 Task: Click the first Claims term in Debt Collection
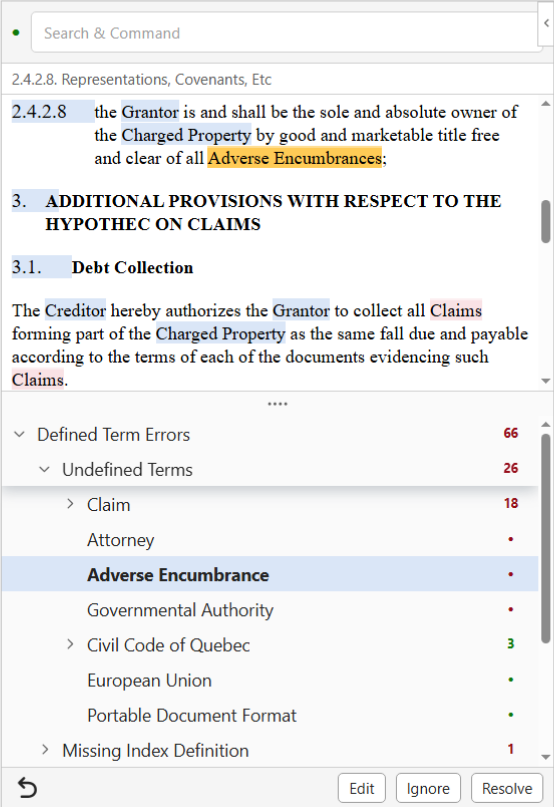point(456,310)
